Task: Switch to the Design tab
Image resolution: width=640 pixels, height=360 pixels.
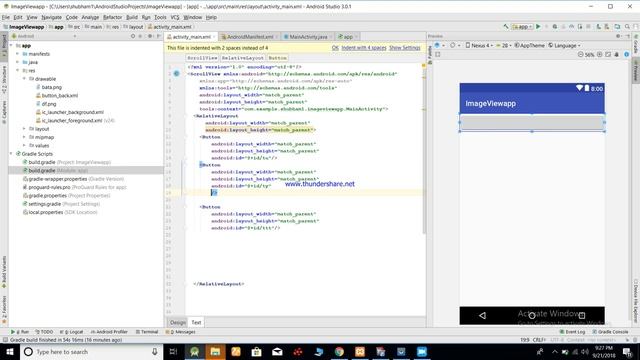Action: click(x=178, y=322)
